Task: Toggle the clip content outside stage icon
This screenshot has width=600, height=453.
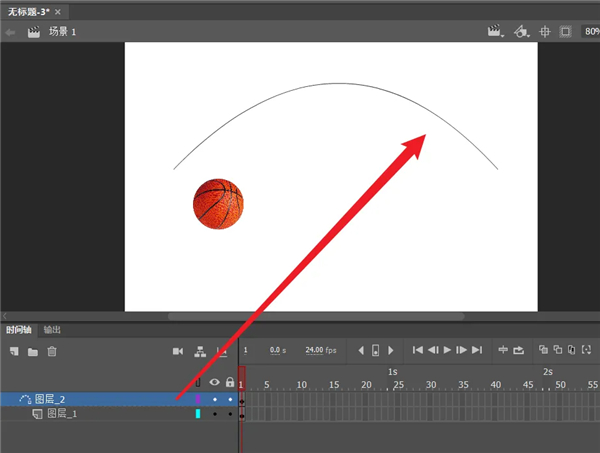Action: (565, 32)
